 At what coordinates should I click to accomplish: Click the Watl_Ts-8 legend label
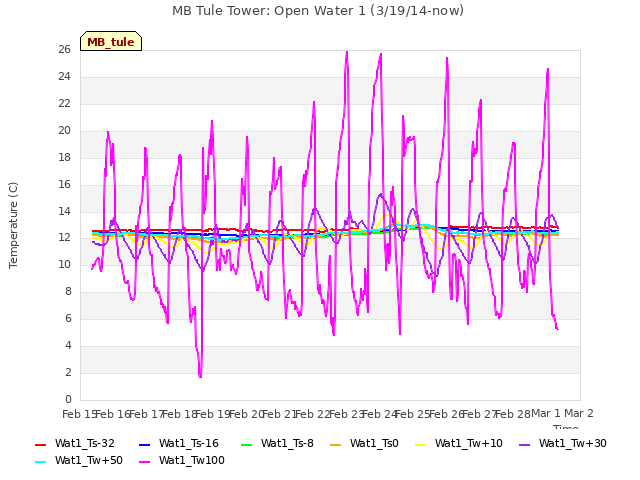287,443
